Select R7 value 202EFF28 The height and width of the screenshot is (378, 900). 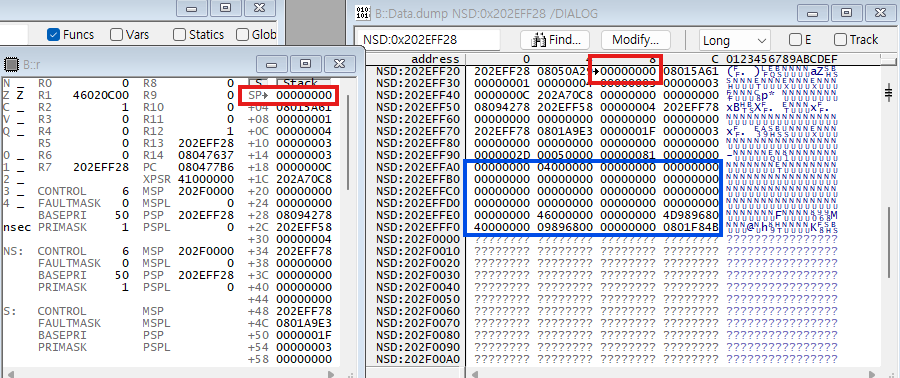pyautogui.click(x=101, y=167)
